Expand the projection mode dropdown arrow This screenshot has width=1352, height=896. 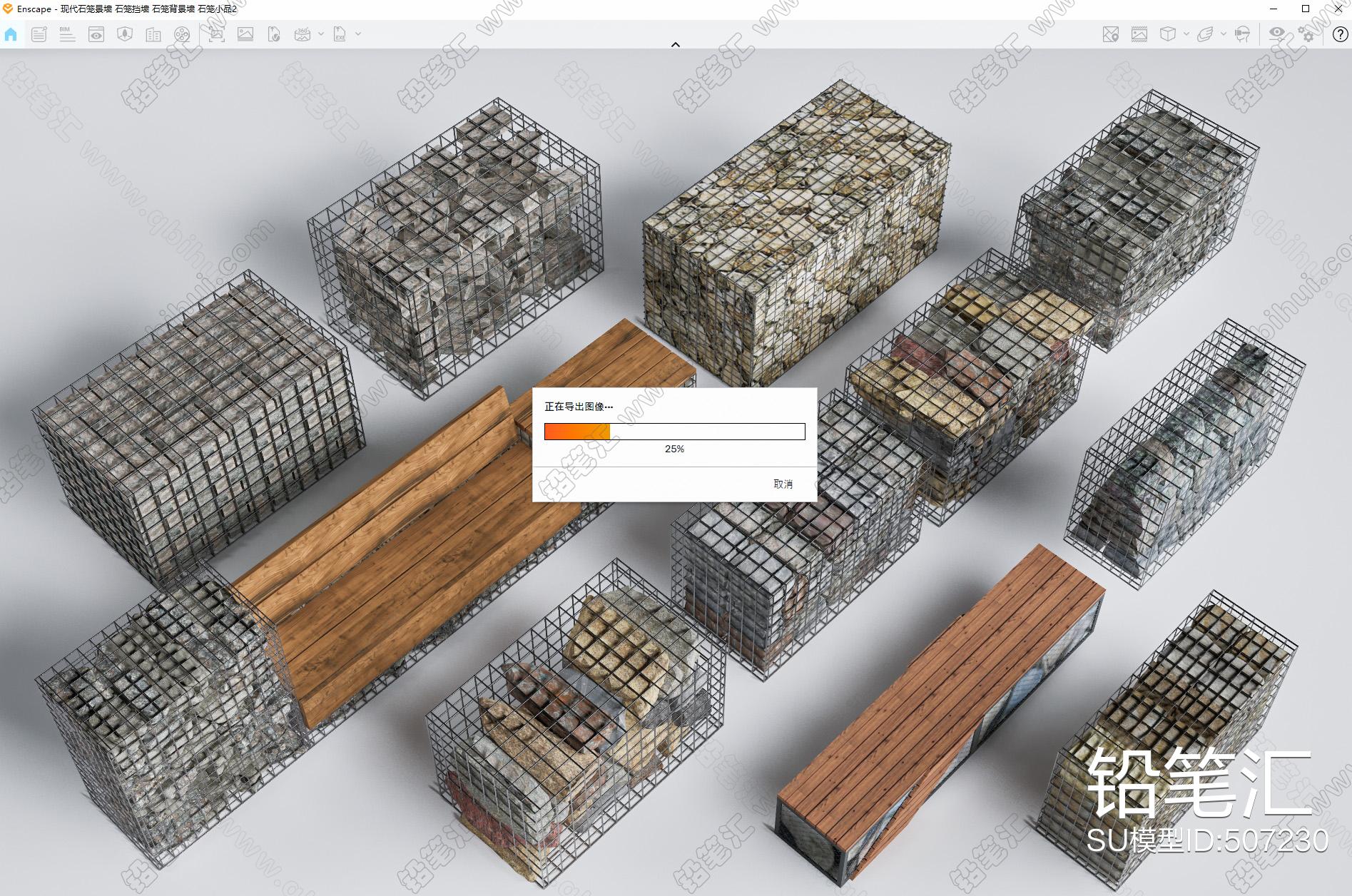[1186, 34]
